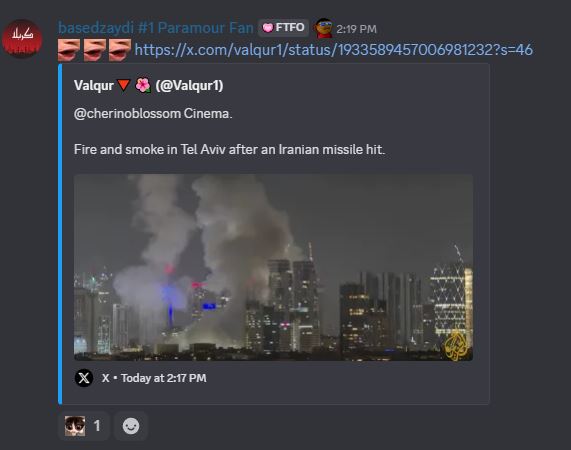Click username basedzaydi #1 Paramour Fan
The image size is (571, 450).
(x=155, y=28)
